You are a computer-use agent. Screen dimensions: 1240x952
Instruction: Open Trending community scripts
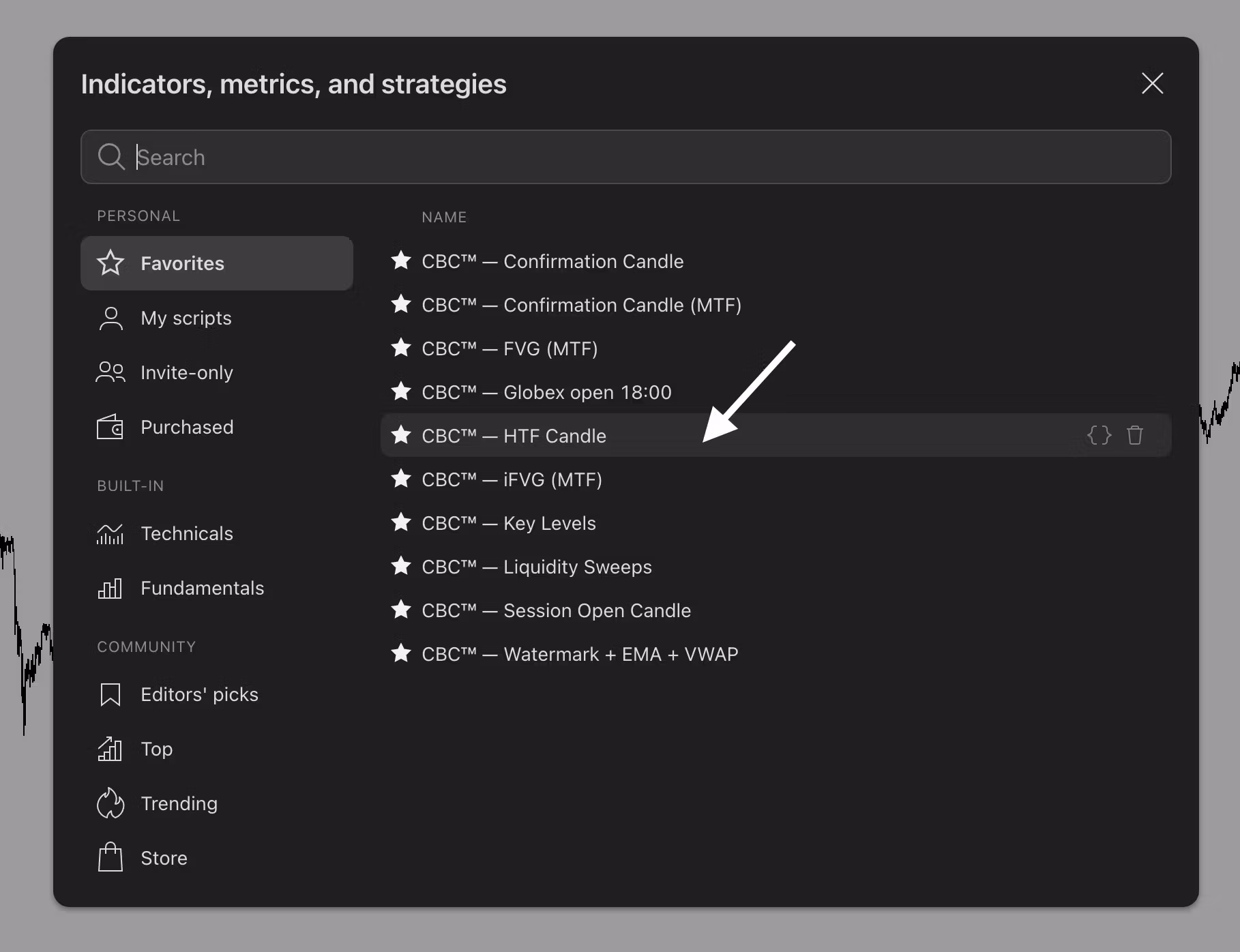[179, 803]
